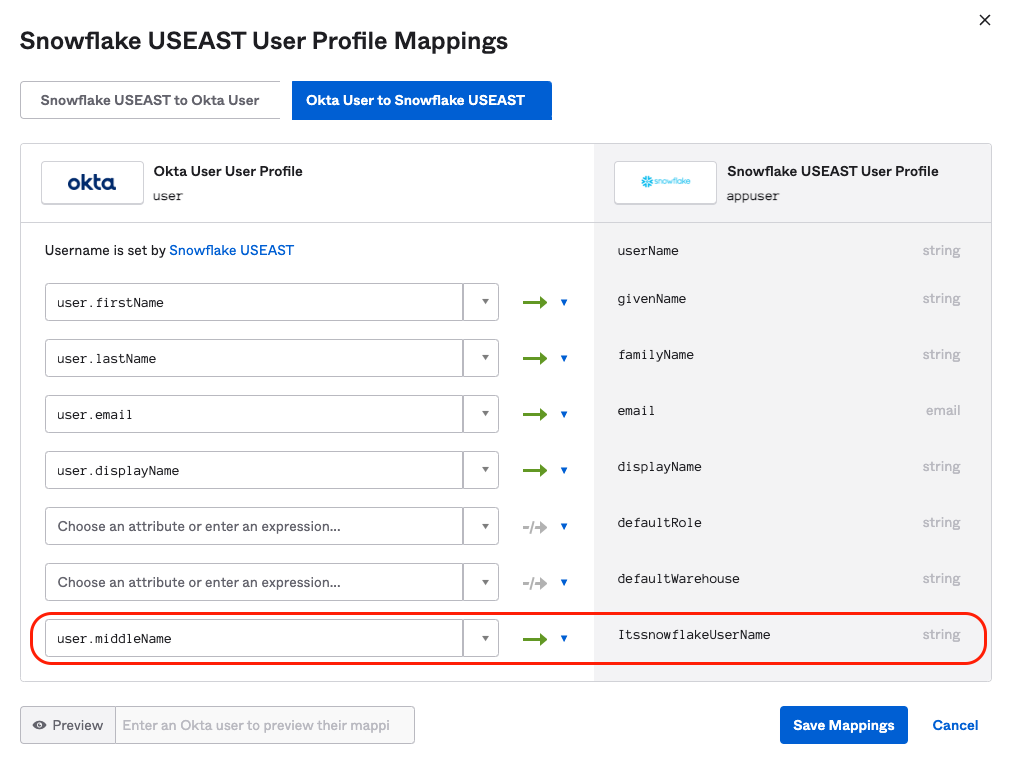Click the green arrow mapping user.middleName to ItssnowflakeUserName
1011x770 pixels.
536,637
